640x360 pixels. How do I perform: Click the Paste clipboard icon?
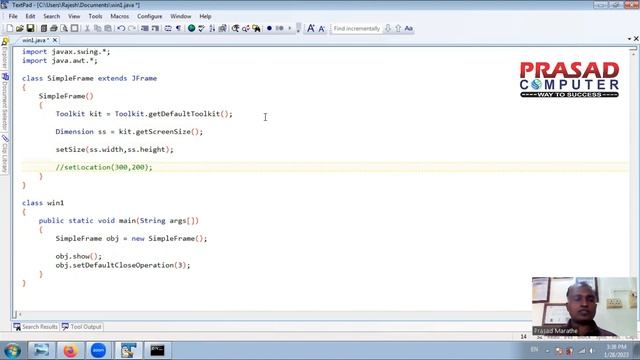[x=108, y=29]
